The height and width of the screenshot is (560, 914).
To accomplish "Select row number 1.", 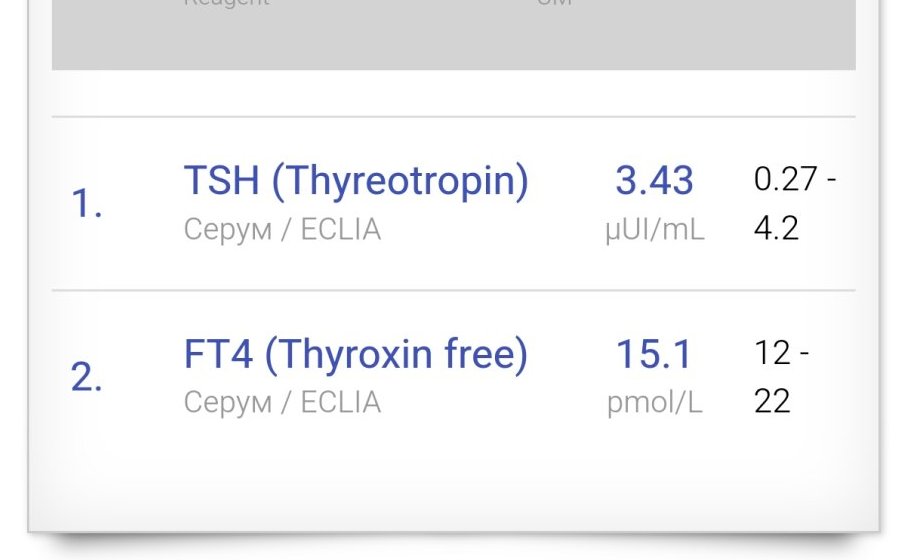I will 86,205.
